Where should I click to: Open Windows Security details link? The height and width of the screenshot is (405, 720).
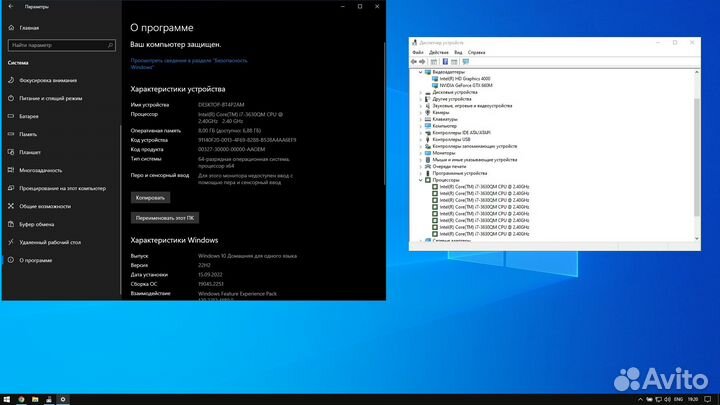coord(189,64)
